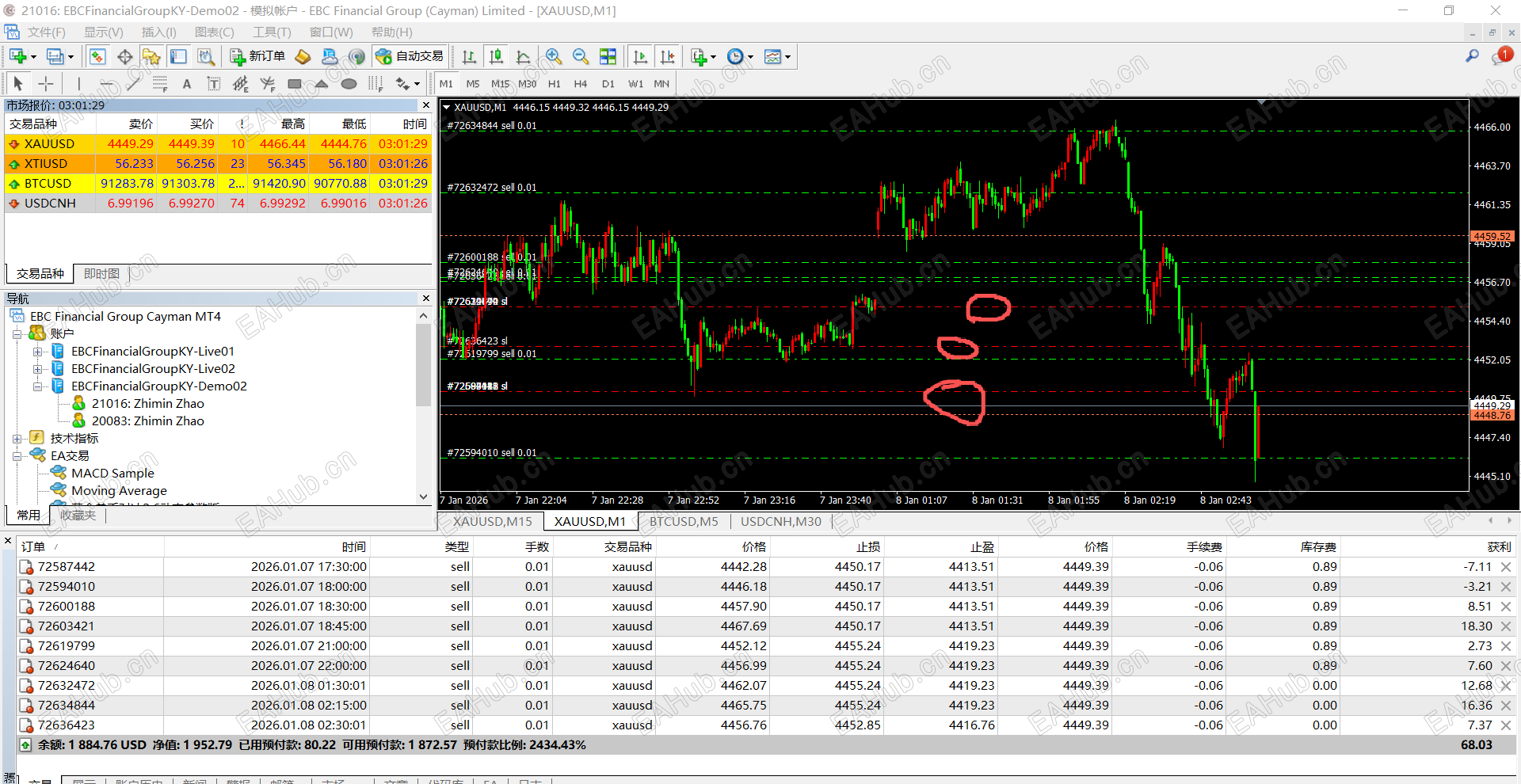This screenshot has width=1521, height=784.
Task: Open the 图表(C) menu
Action: click(214, 32)
